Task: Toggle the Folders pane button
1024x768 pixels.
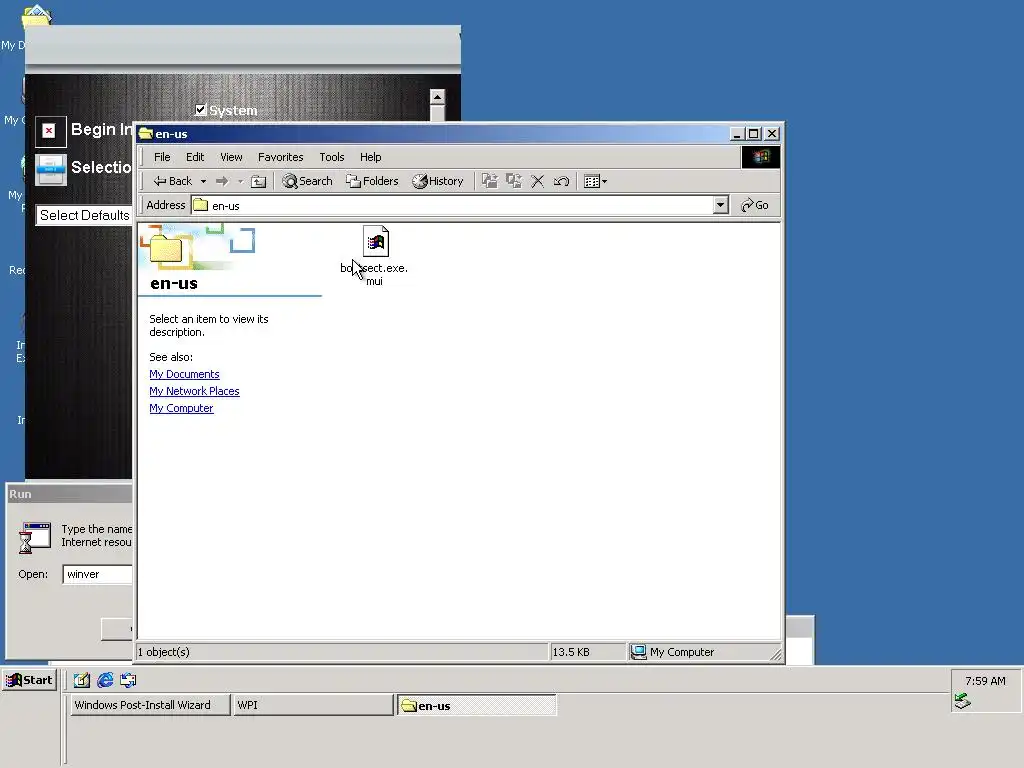Action: click(x=372, y=181)
